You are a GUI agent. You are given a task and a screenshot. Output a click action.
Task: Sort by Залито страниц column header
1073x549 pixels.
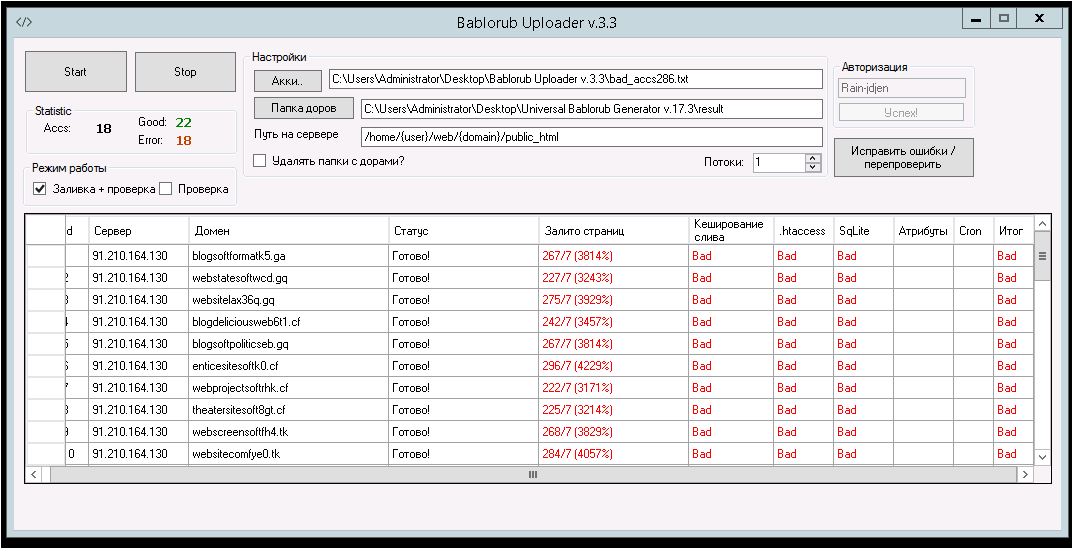point(613,231)
